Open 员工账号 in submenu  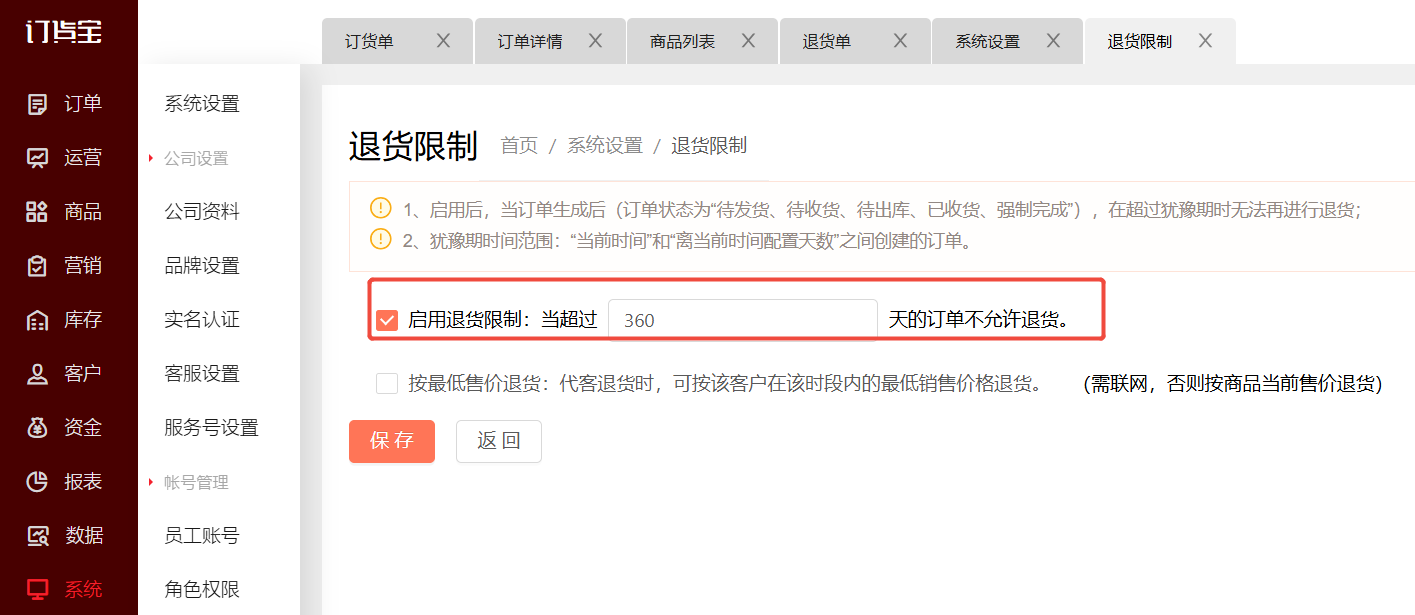pyautogui.click(x=202, y=536)
